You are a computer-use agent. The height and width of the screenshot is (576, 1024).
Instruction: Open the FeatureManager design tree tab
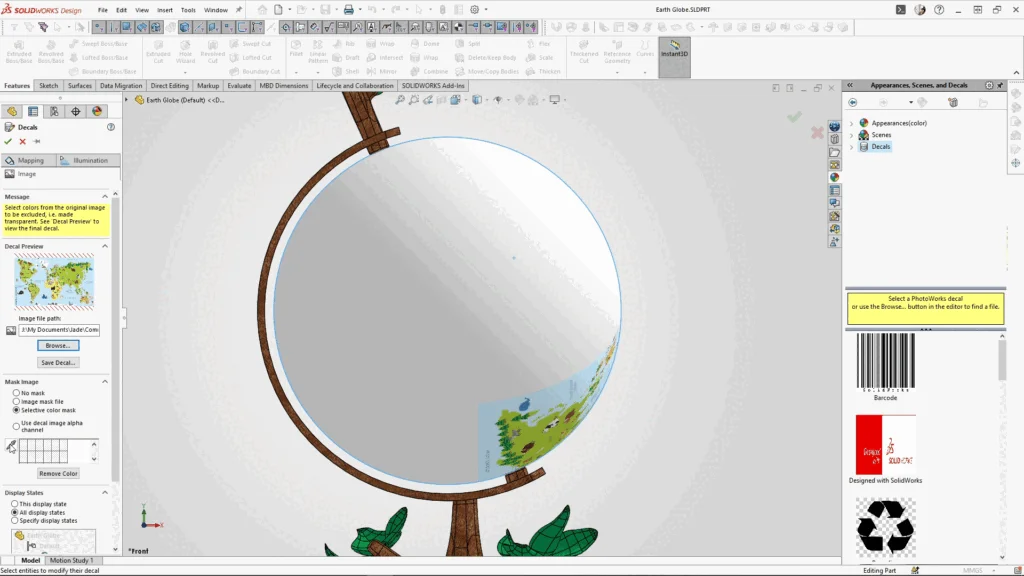tap(12, 112)
